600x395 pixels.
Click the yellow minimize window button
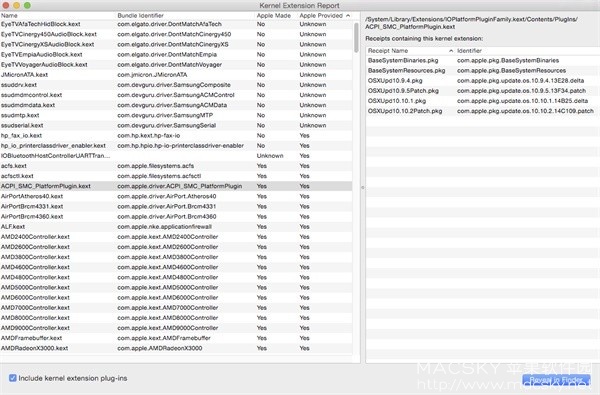click(x=16, y=5)
